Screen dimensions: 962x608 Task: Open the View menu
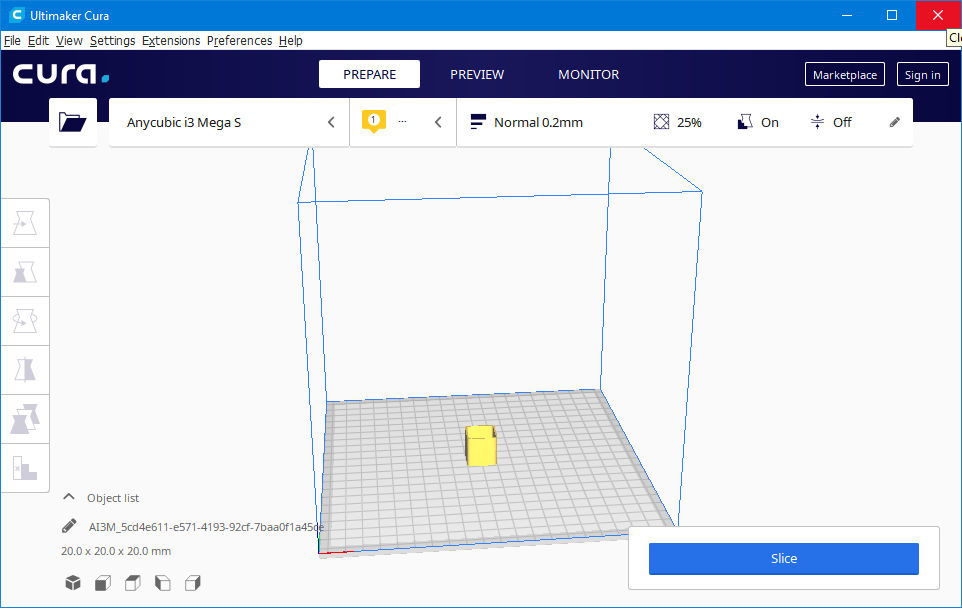point(69,40)
